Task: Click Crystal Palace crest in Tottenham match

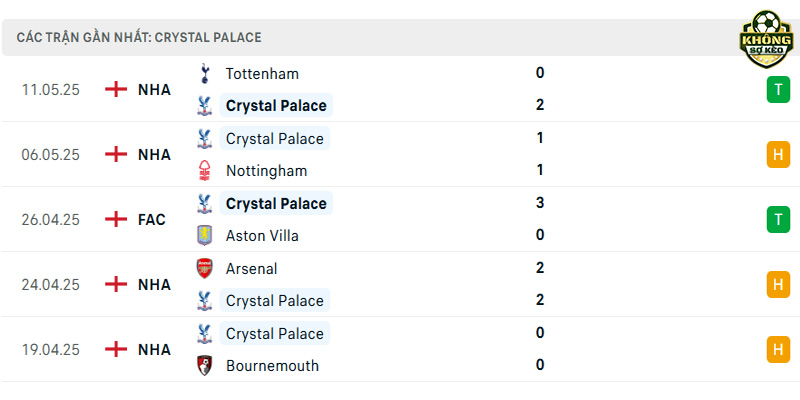Action: coord(205,106)
